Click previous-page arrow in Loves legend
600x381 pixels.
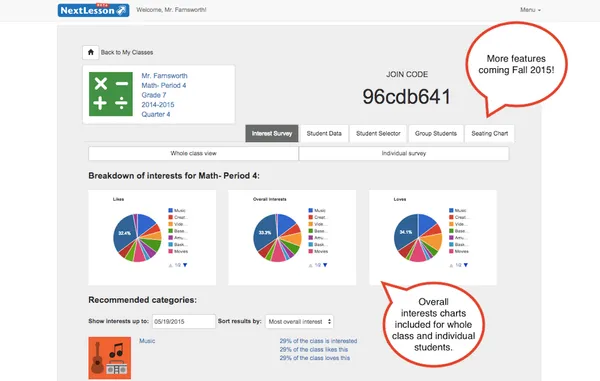point(451,265)
